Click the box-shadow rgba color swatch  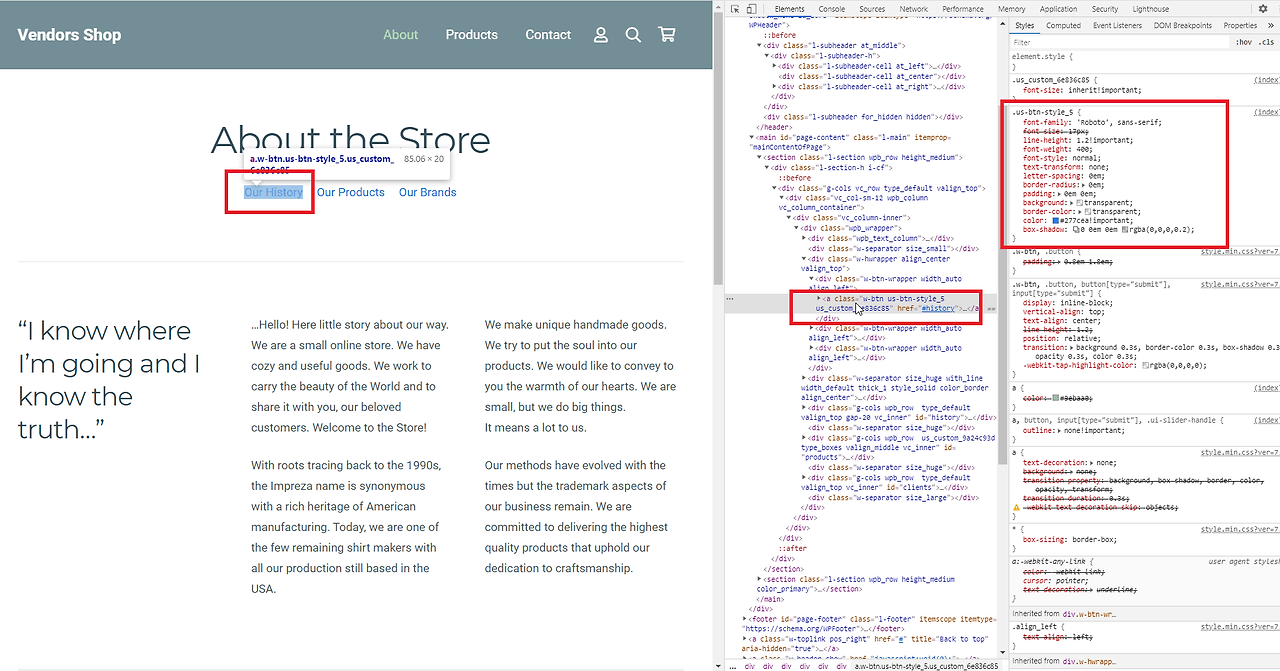point(1125,229)
